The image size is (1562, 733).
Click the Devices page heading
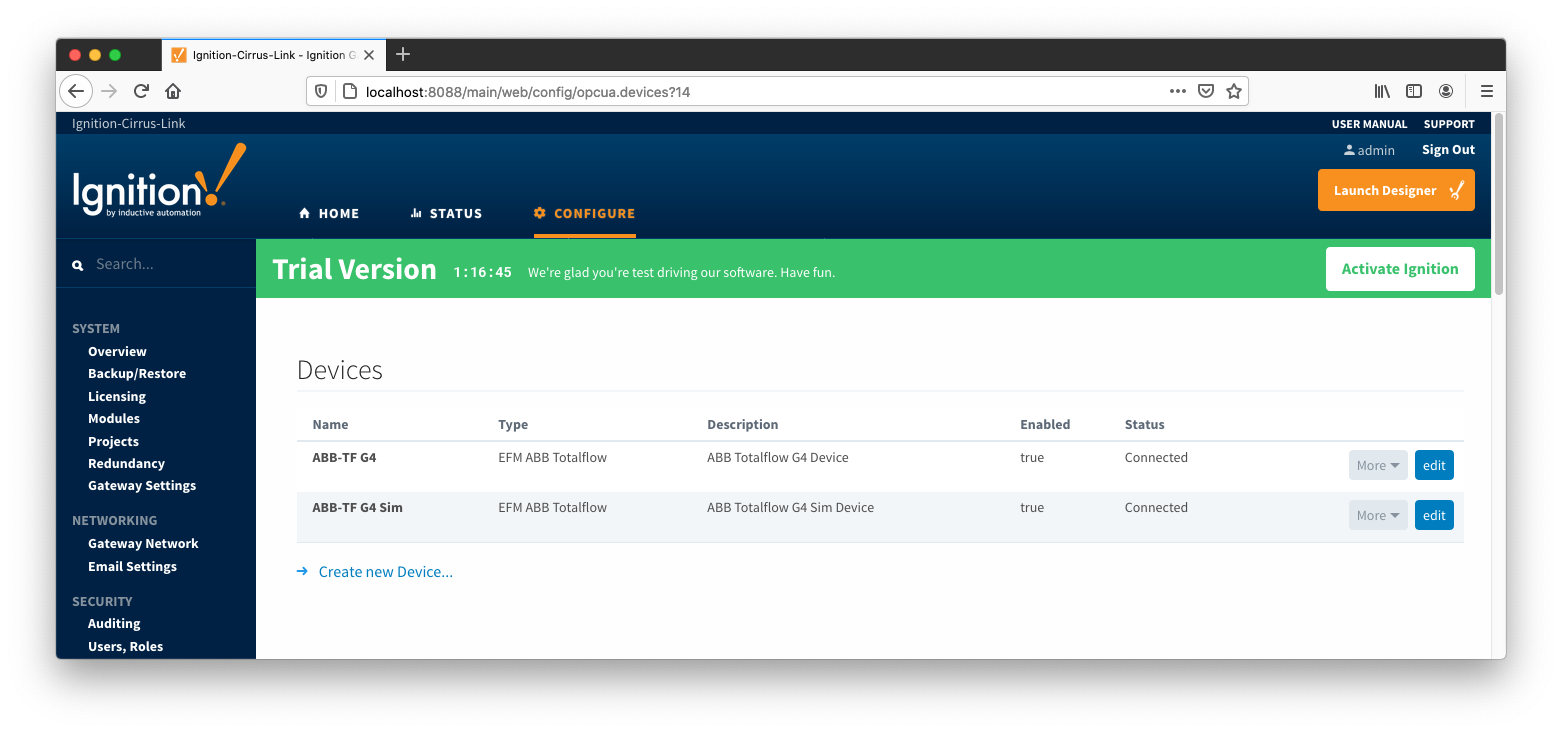pyautogui.click(x=340, y=370)
